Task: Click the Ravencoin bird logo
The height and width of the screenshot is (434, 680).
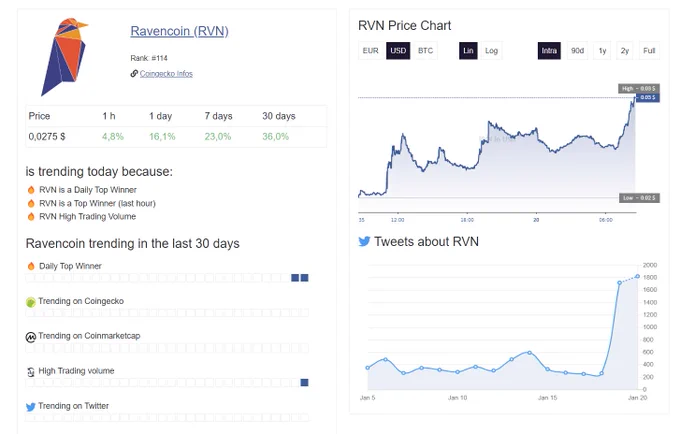Action: coord(64,57)
